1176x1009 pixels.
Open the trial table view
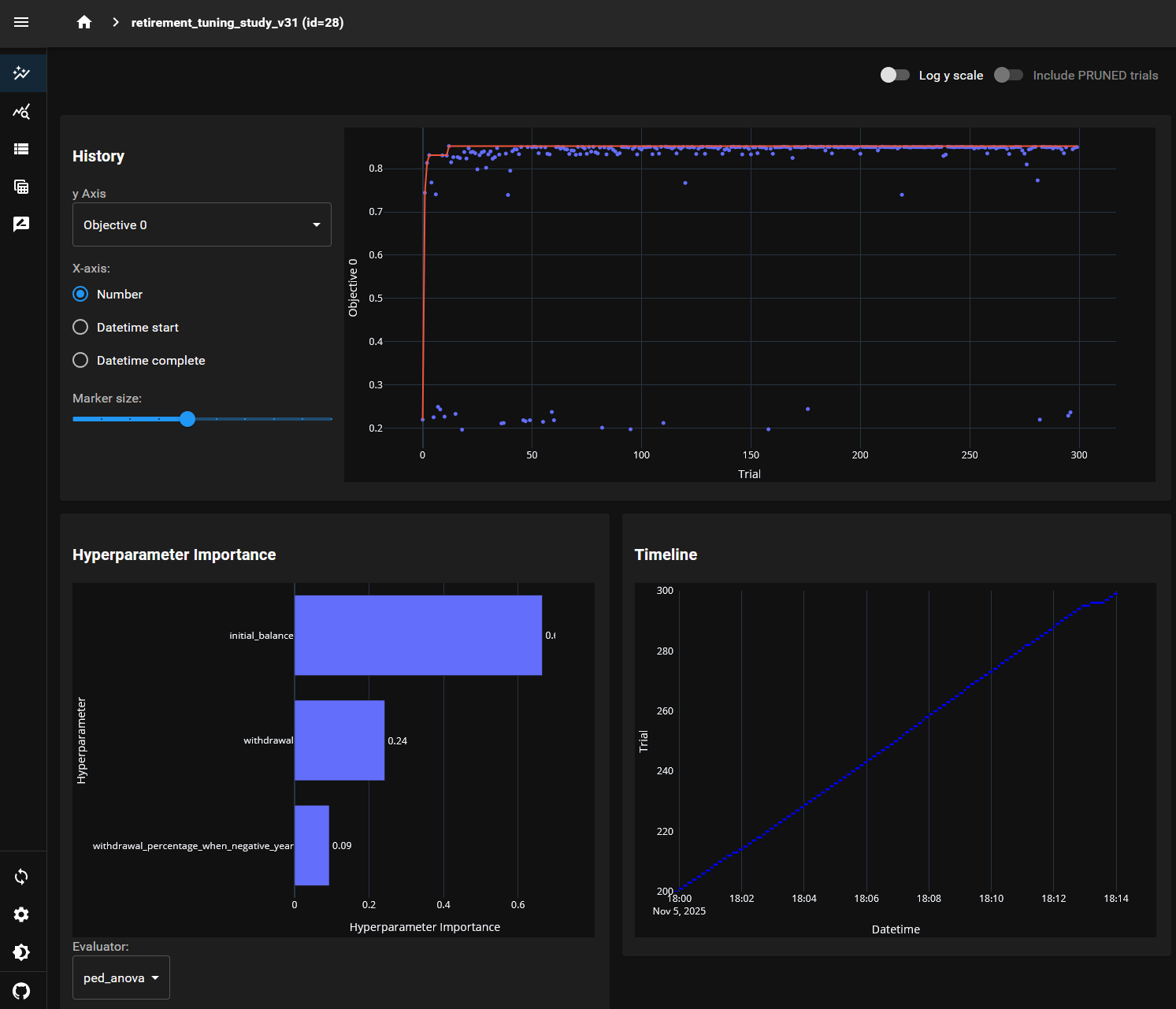(x=21, y=187)
